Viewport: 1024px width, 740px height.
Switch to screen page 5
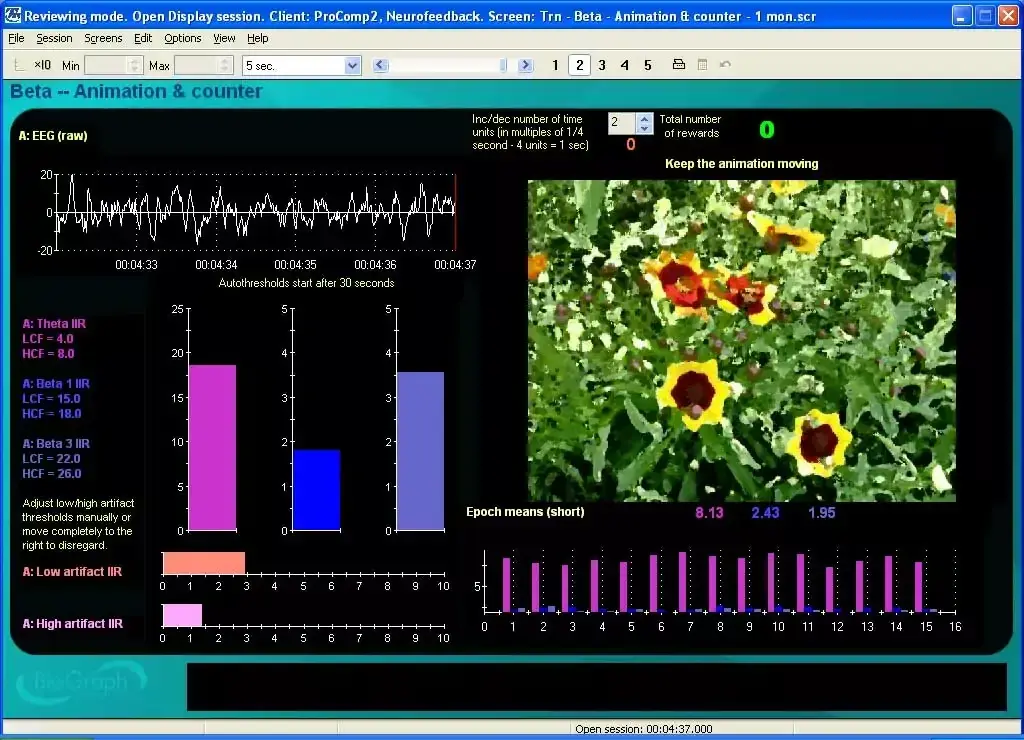pyautogui.click(x=648, y=65)
